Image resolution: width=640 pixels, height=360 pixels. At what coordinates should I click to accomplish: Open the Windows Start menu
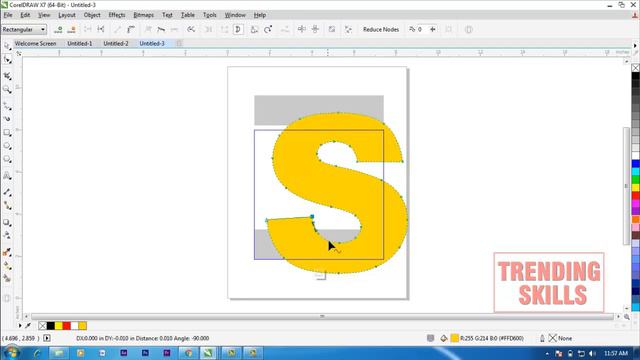pos(11,352)
